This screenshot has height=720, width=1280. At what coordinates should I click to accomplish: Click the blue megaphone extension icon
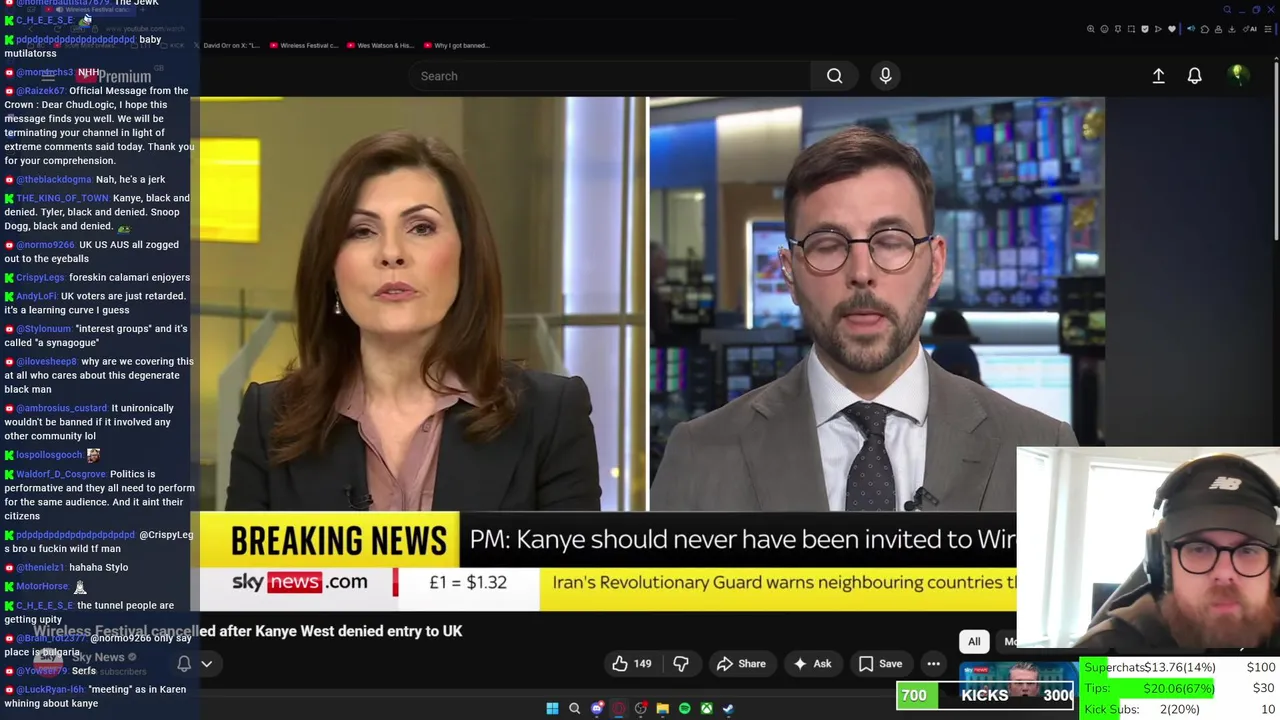point(1191,29)
